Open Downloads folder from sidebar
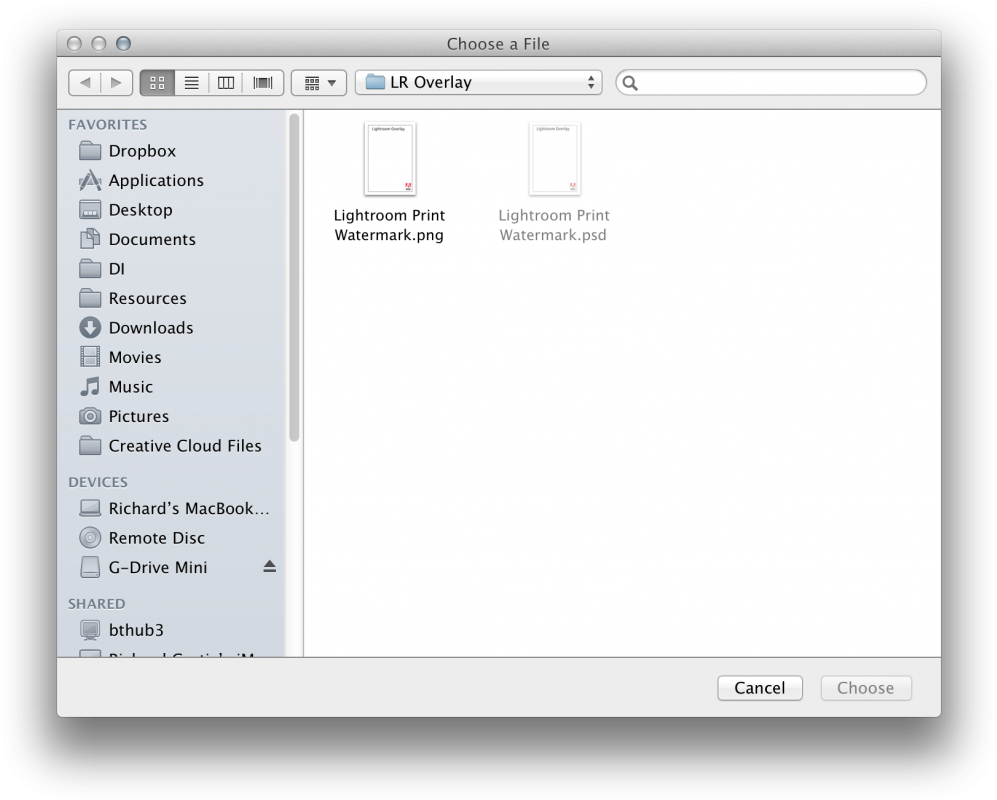The image size is (997, 800). point(150,328)
